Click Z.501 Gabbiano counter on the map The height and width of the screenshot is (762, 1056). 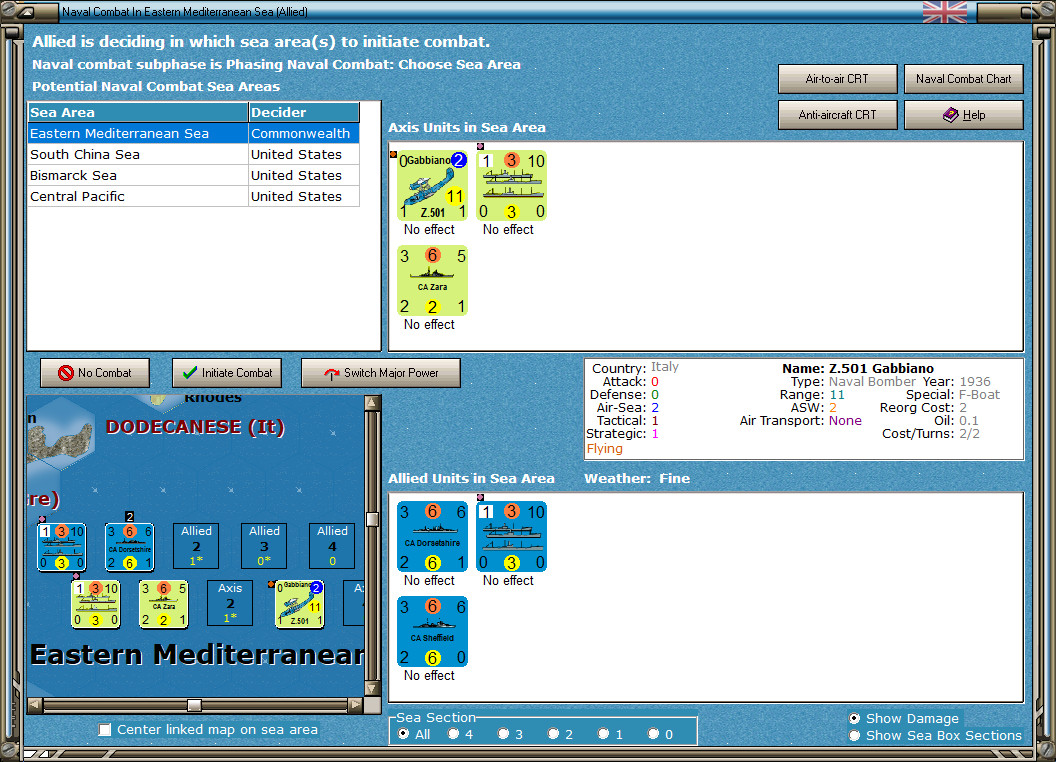tap(300, 604)
